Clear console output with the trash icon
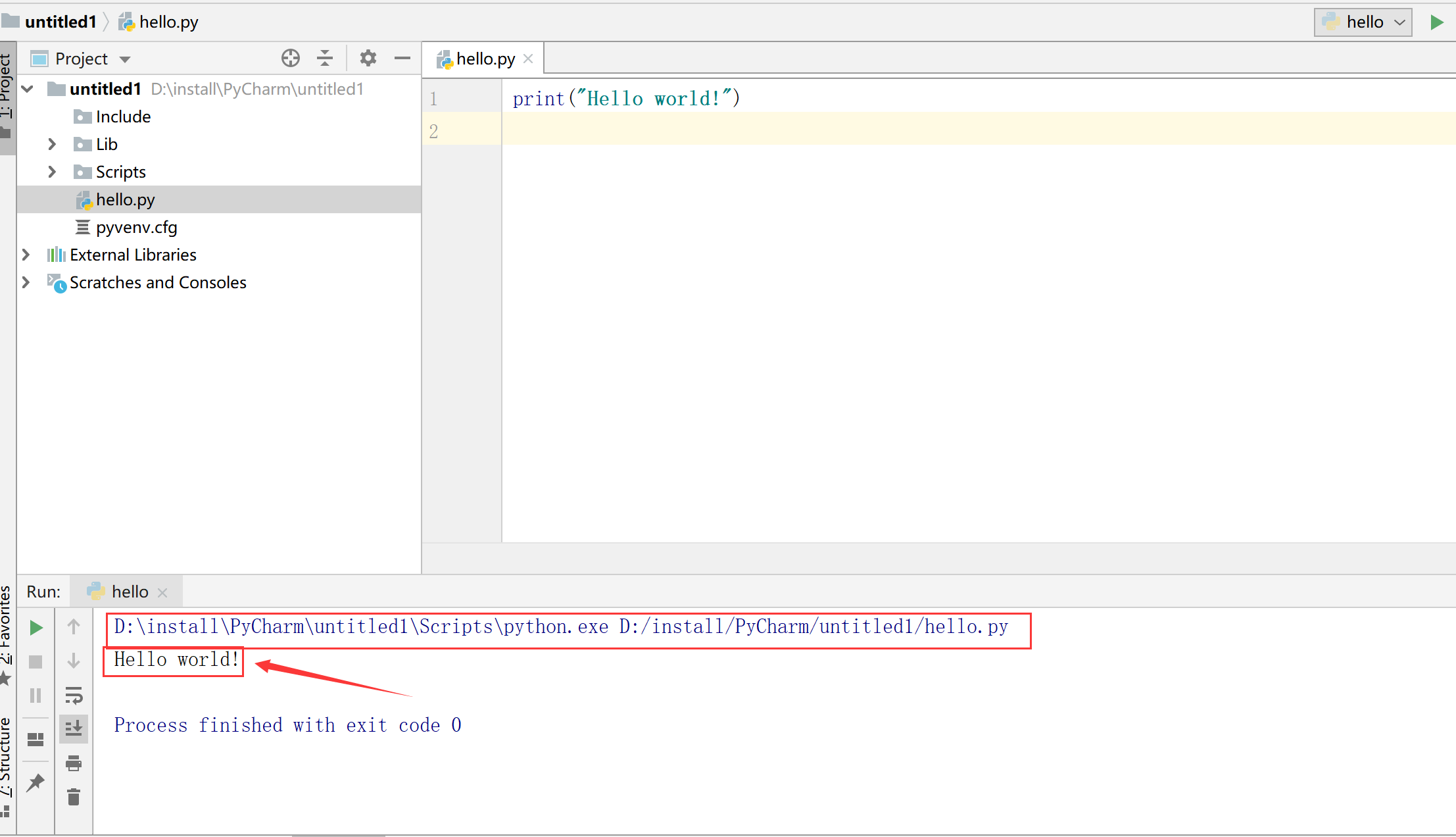Image resolution: width=1456 pixels, height=837 pixels. click(x=74, y=797)
